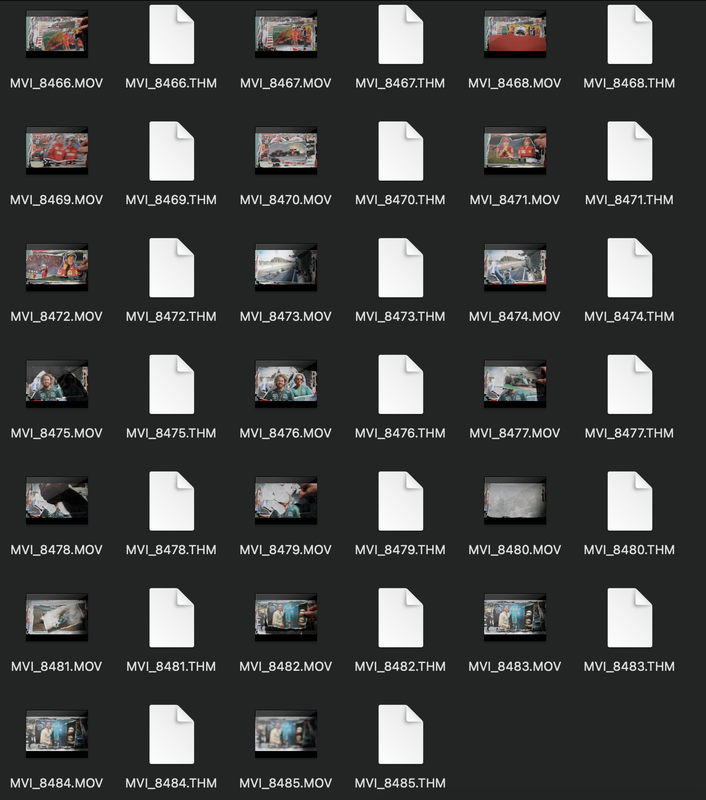The image size is (706, 800).
Task: Select the MVI_8476.THM blank file icon
Action: click(x=400, y=385)
